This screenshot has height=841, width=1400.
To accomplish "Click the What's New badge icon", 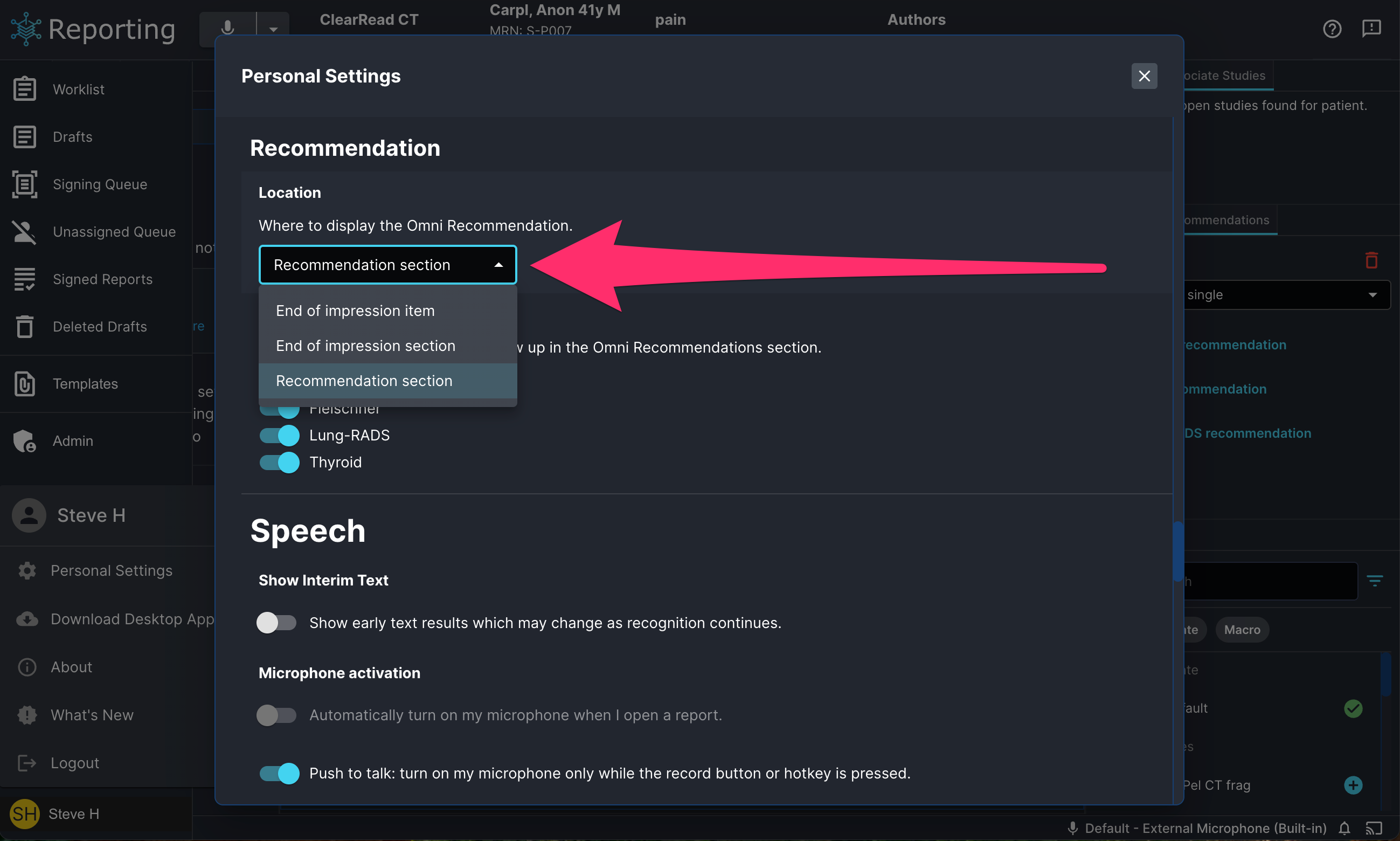I will pyautogui.click(x=26, y=715).
